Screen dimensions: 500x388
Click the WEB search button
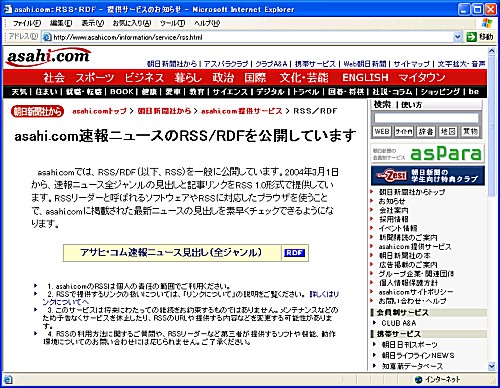382,131
